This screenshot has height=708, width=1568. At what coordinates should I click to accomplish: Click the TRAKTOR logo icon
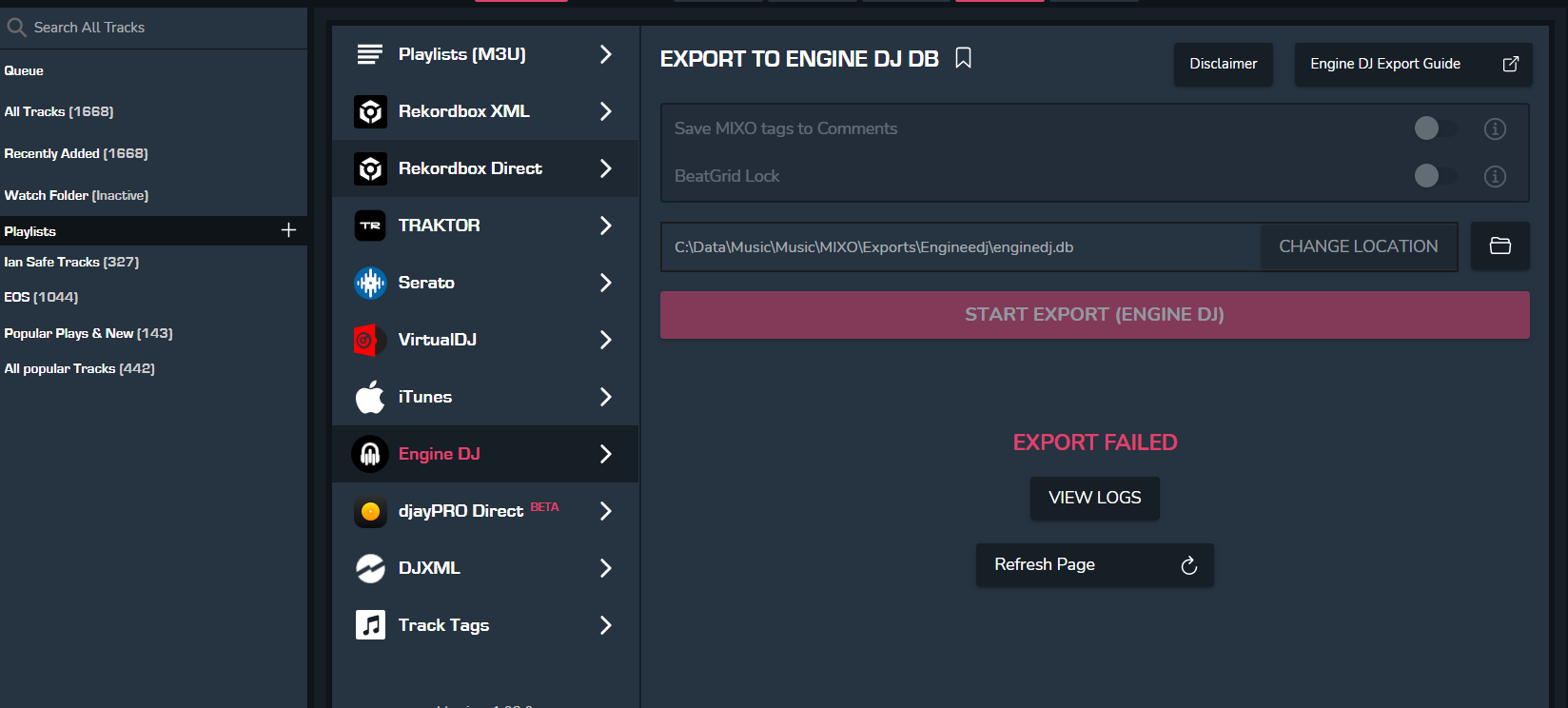point(370,226)
